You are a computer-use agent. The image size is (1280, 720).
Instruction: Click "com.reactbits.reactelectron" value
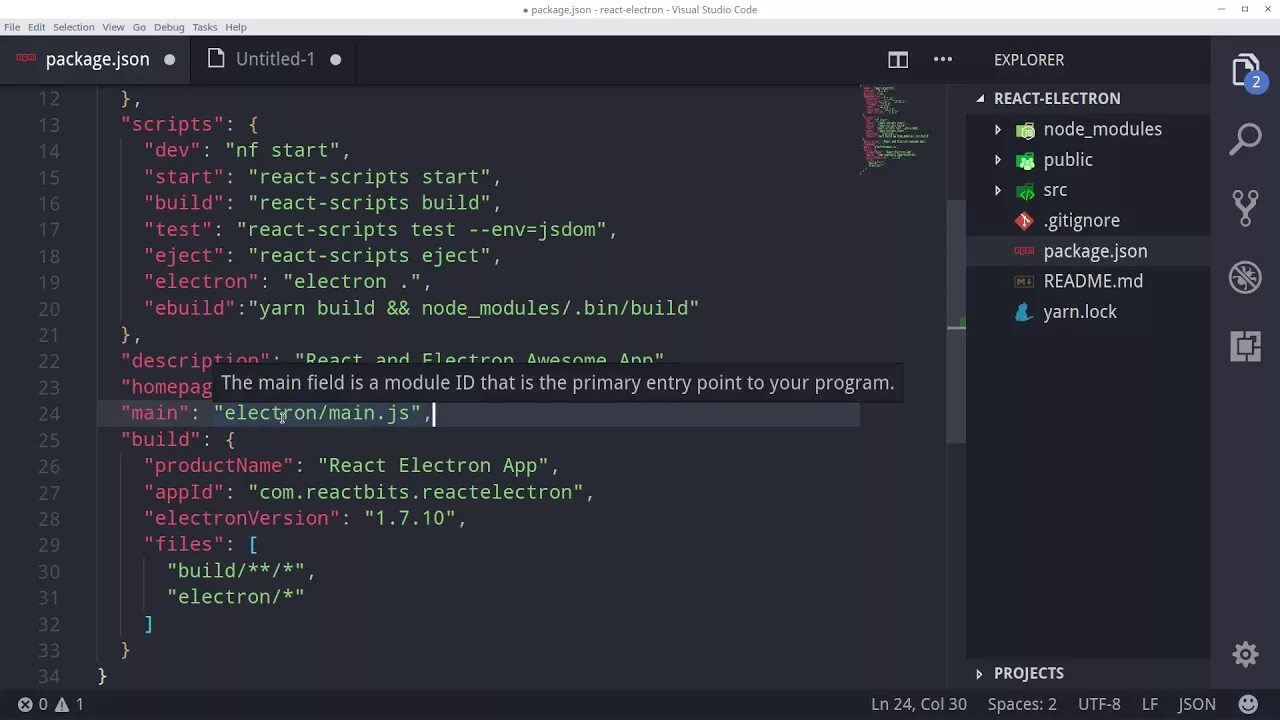coord(416,492)
